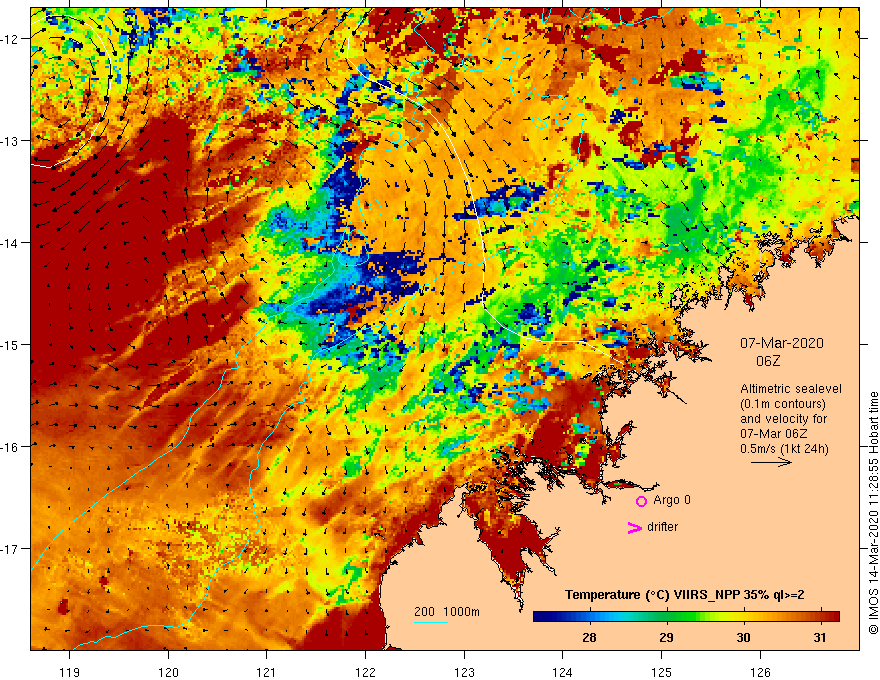This screenshot has width=880, height=680.
Task: Click the cyan 200/1000m contour legend line
Action: [430, 622]
